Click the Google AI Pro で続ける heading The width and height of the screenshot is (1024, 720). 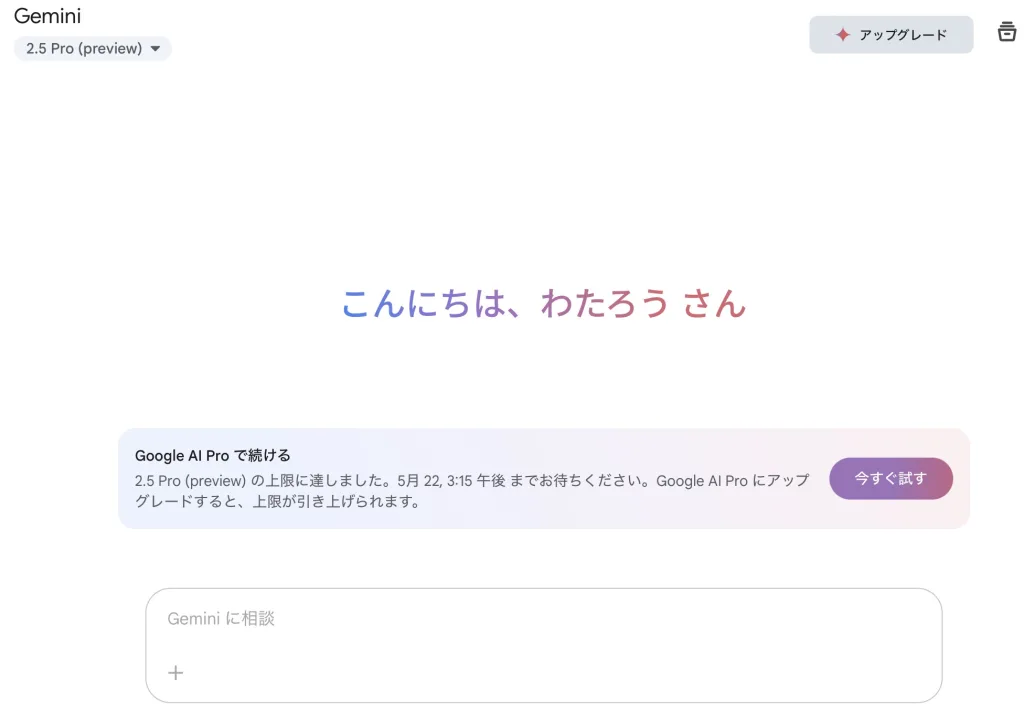(213, 455)
